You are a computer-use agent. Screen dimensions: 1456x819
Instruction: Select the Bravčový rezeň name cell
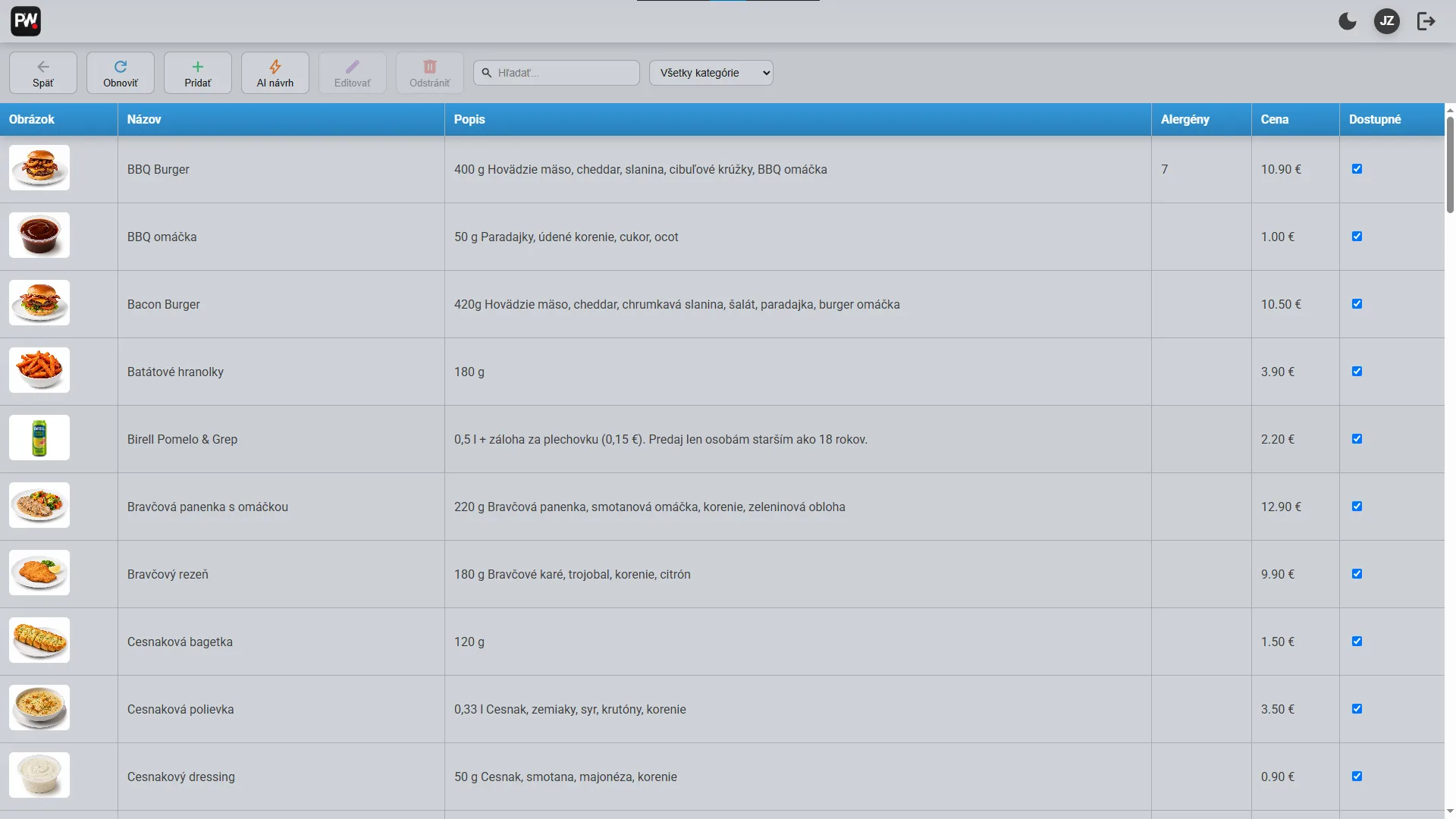click(x=281, y=574)
